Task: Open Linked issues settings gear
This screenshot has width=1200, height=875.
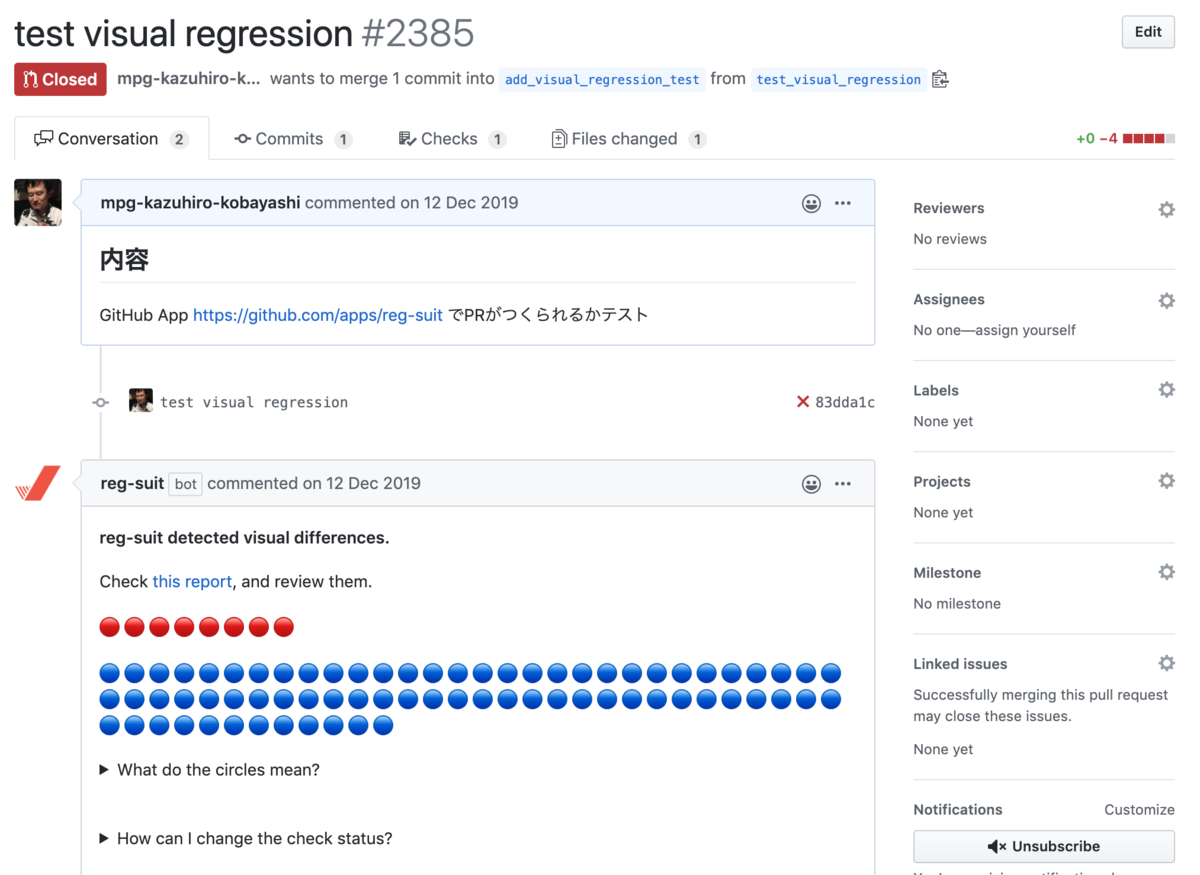Action: tap(1166, 663)
